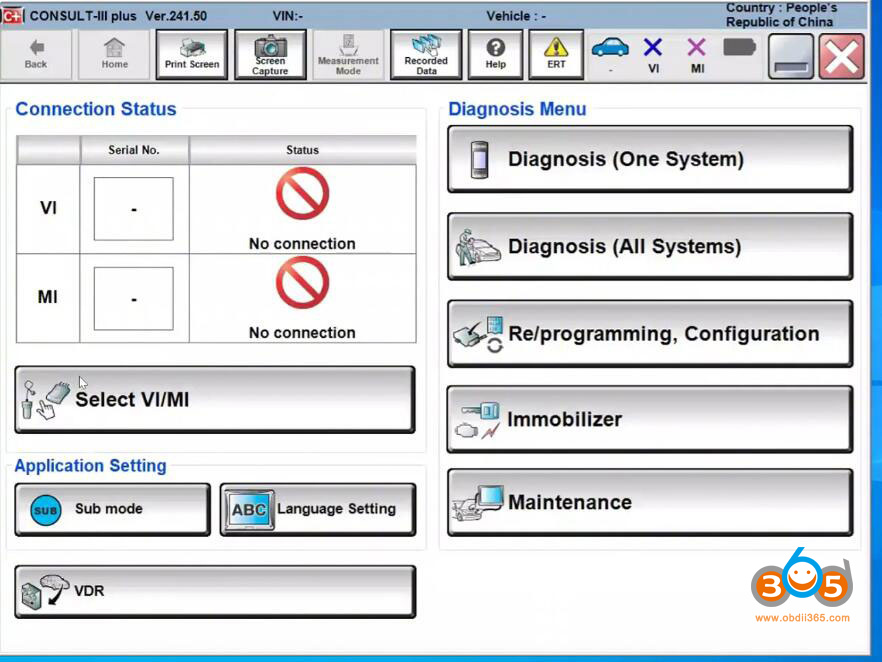Click the VI serial number field
This screenshot has width=882, height=662.
[x=134, y=209]
